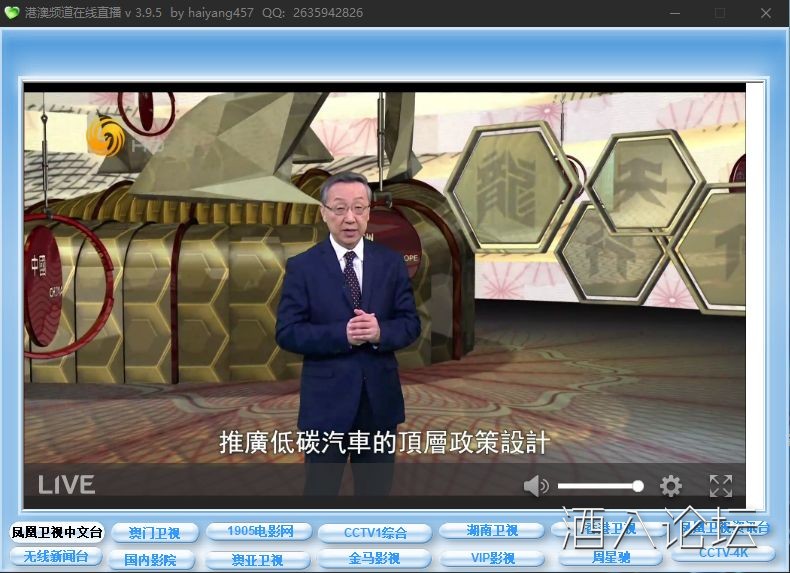
Task: Mute the video using speaker icon
Action: [536, 486]
